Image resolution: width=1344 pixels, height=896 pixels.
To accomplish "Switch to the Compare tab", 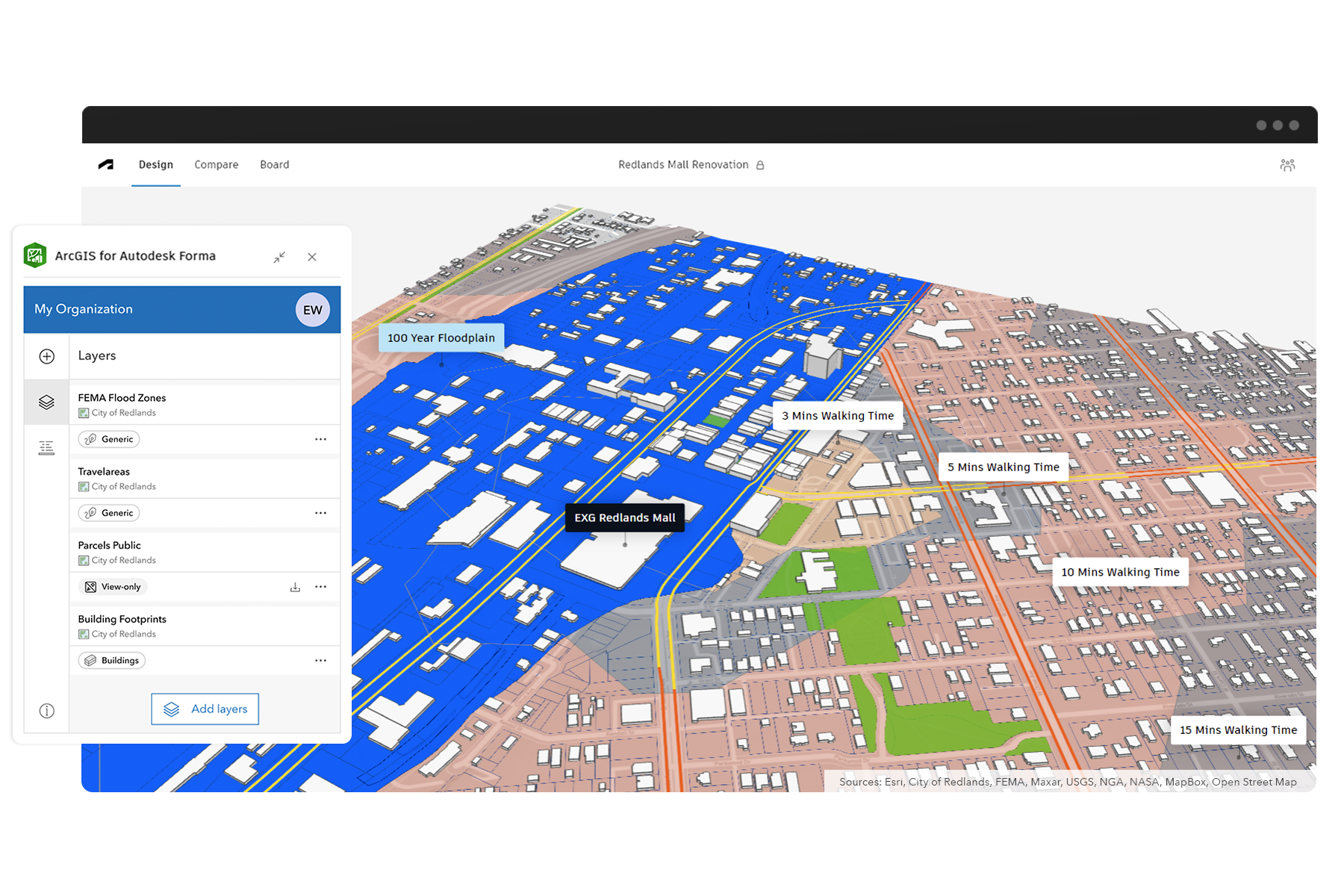I will click(x=217, y=164).
